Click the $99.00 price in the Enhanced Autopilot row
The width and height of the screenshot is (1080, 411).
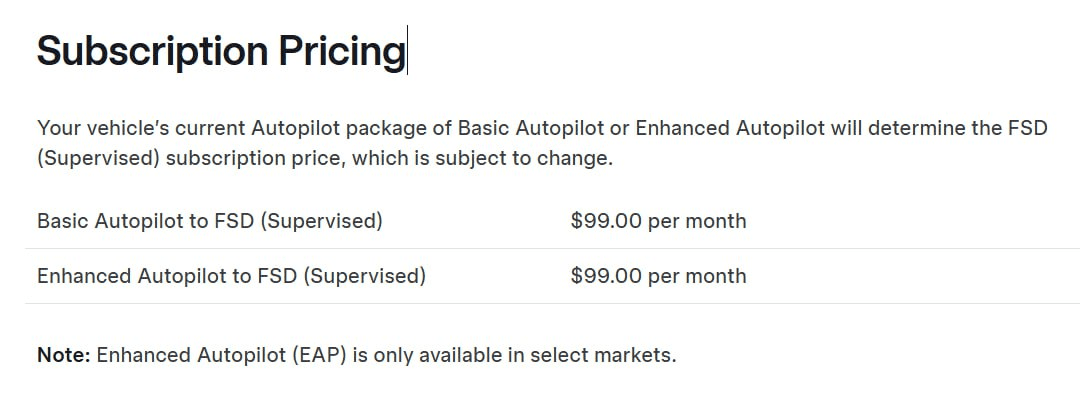[606, 276]
